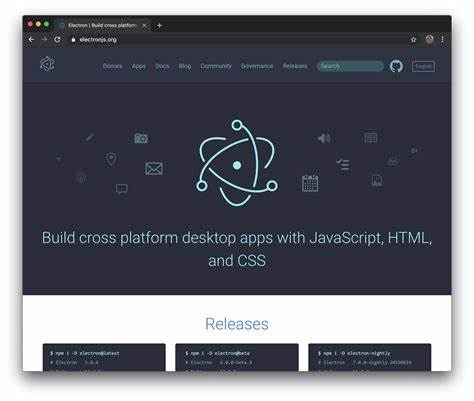
Task: Click the chat bubble icon
Action: [x=122, y=189]
